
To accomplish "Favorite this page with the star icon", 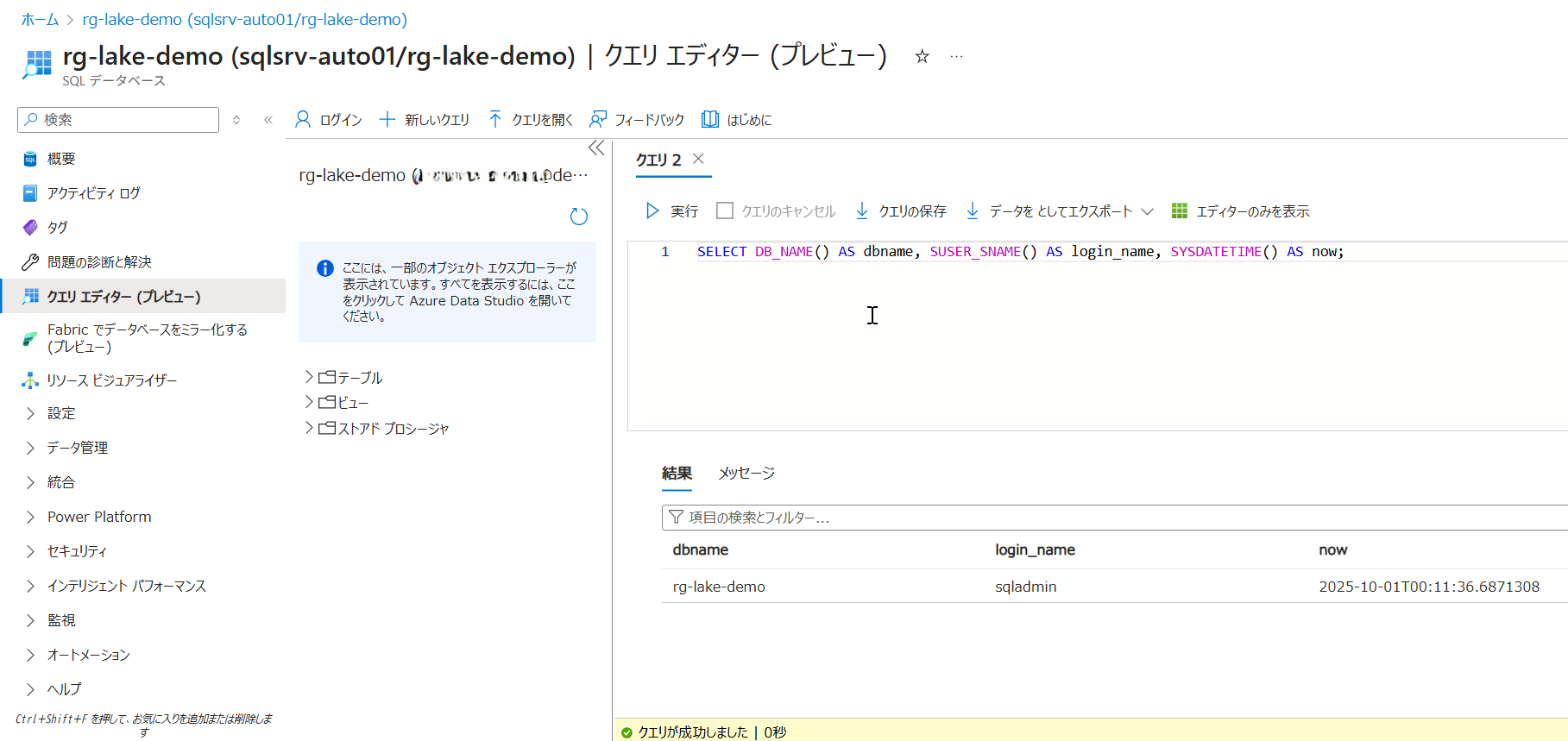I will coord(922,57).
